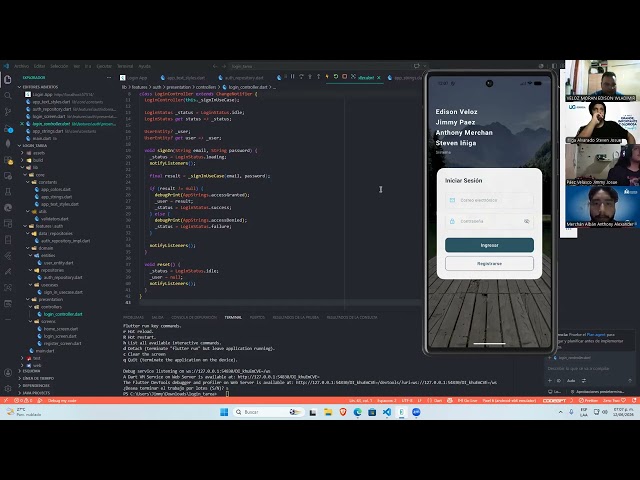Open the Ejecutar menu

tap(104, 66)
